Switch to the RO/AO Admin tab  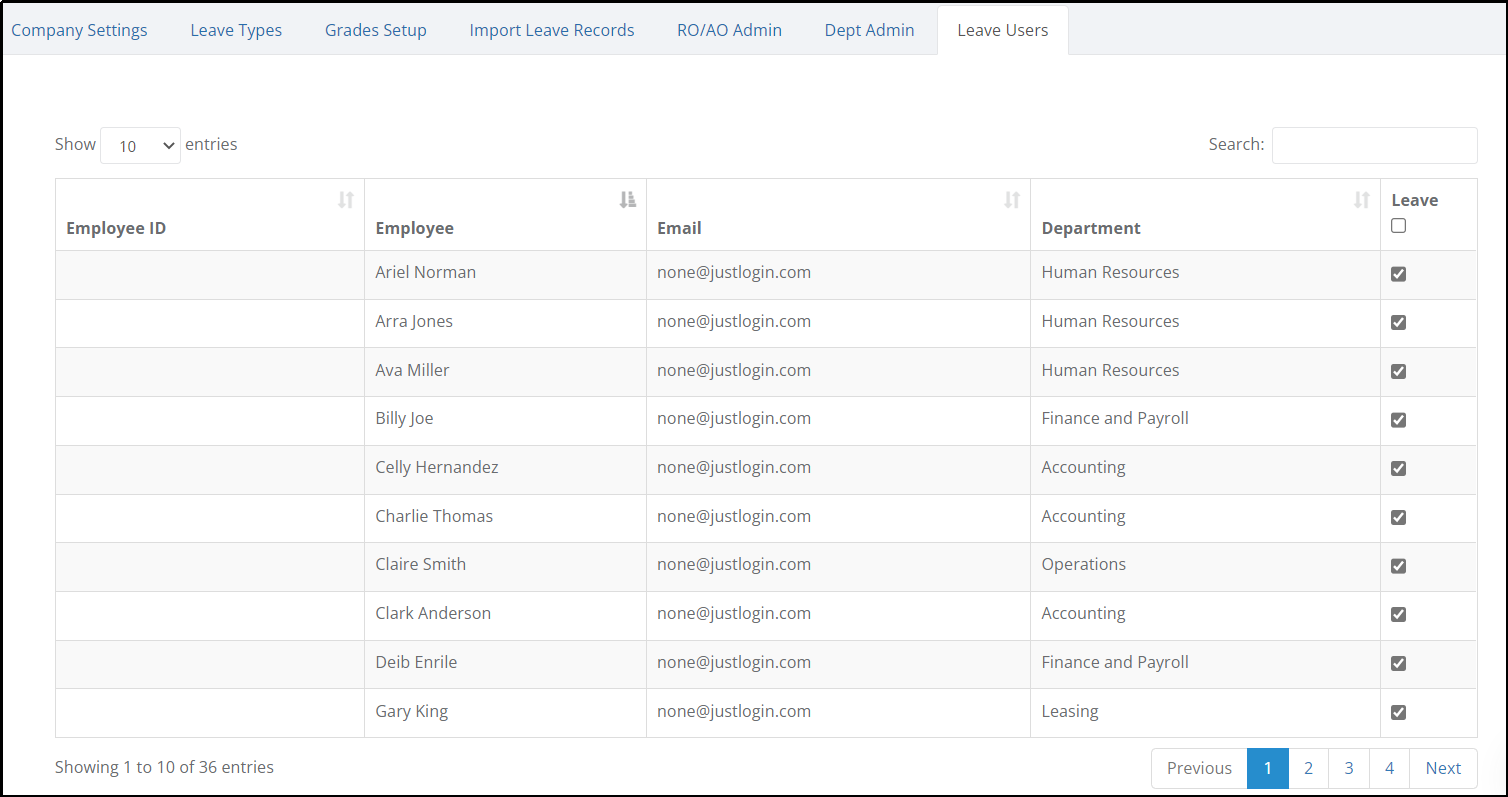729,30
